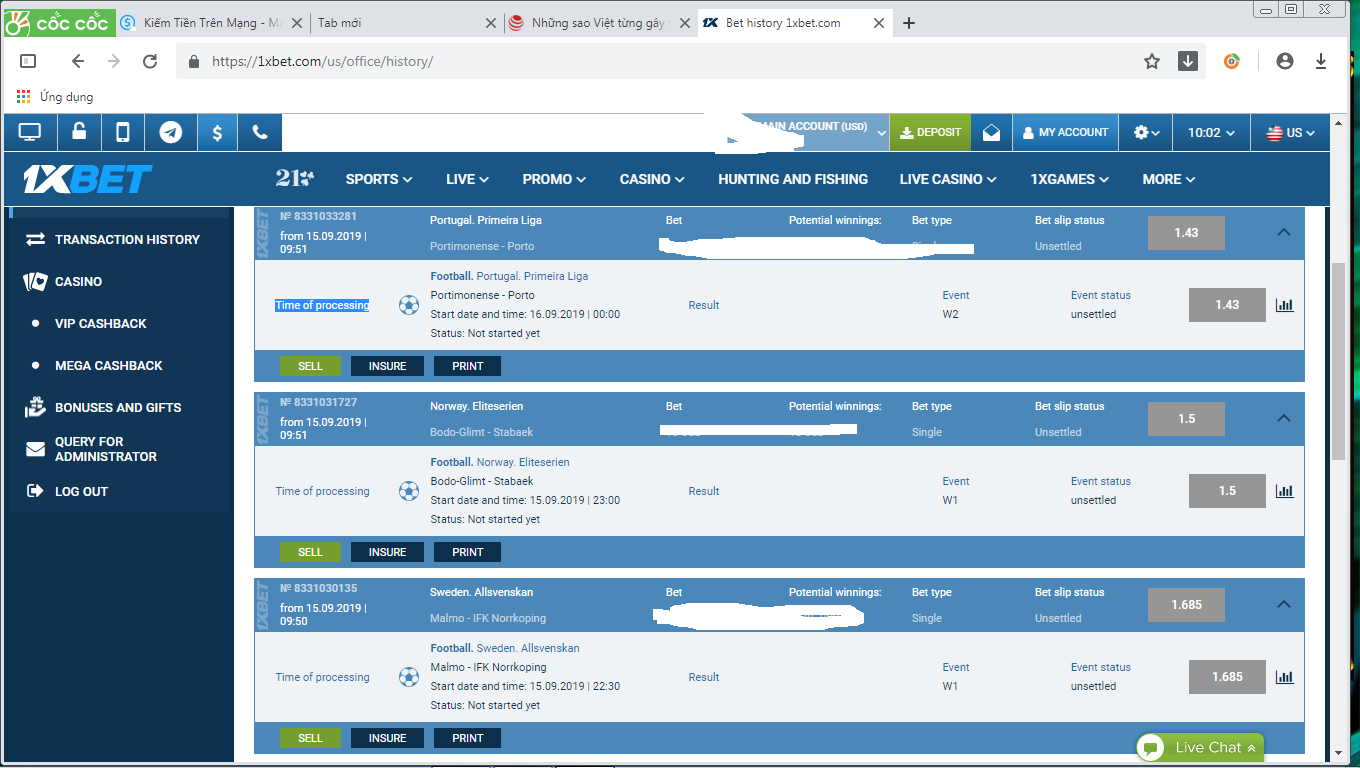Reload the current page

pos(150,61)
